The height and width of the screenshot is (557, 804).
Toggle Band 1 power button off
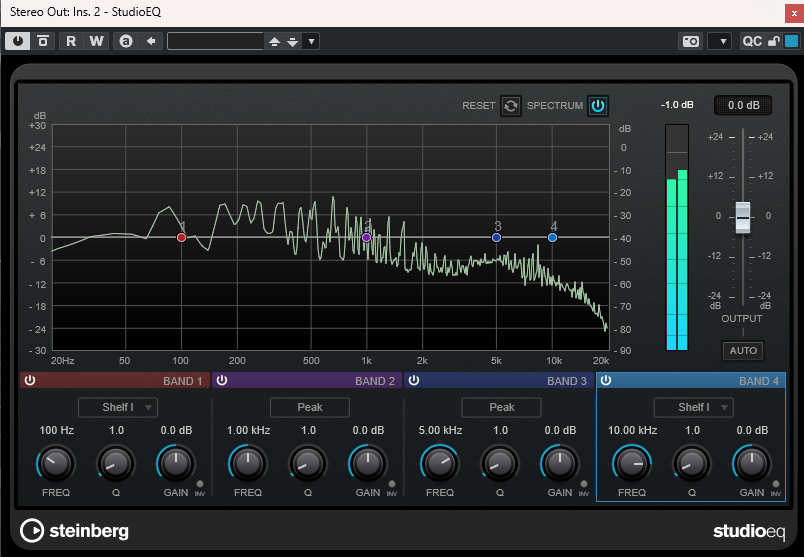(x=30, y=381)
